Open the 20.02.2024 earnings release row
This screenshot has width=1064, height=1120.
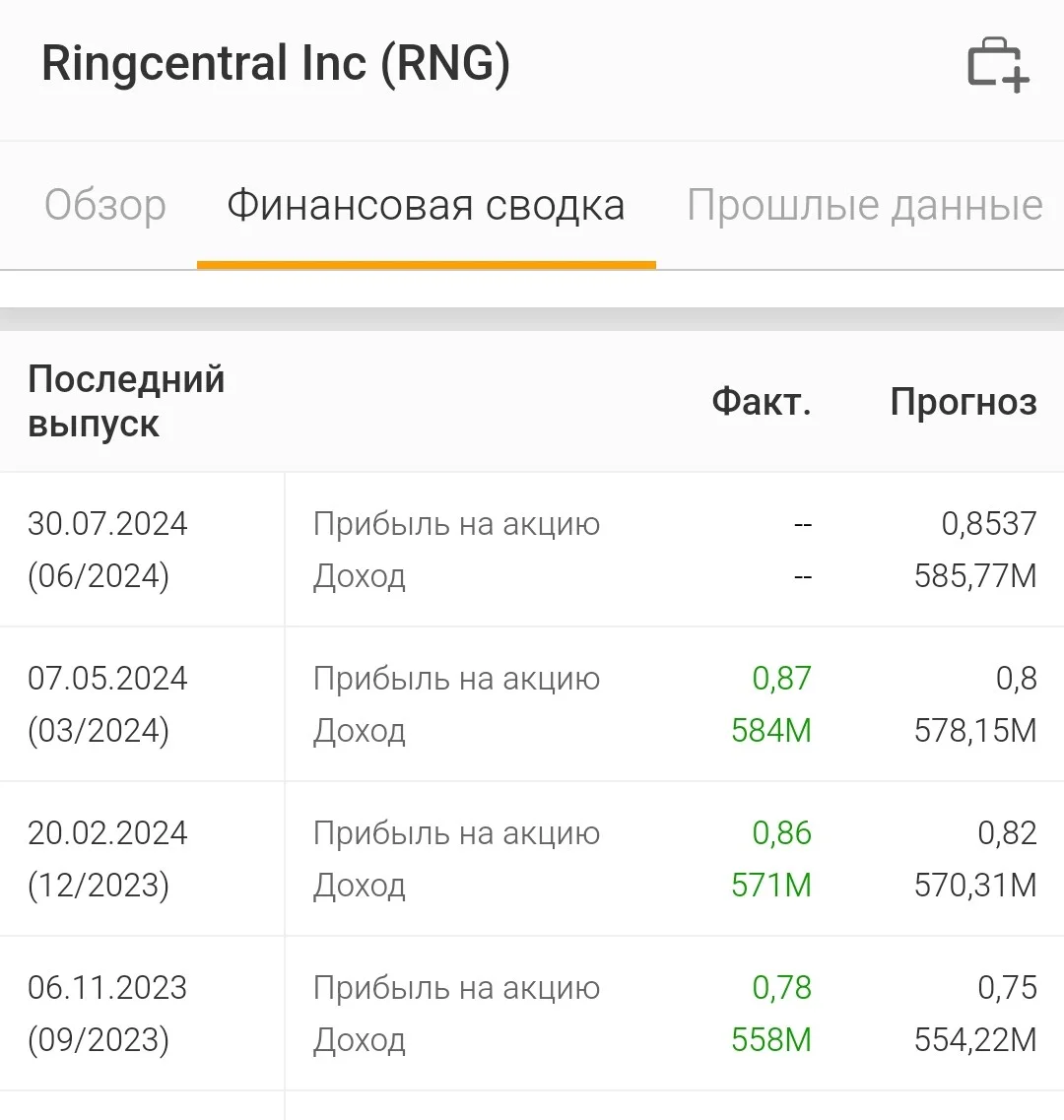tap(532, 859)
